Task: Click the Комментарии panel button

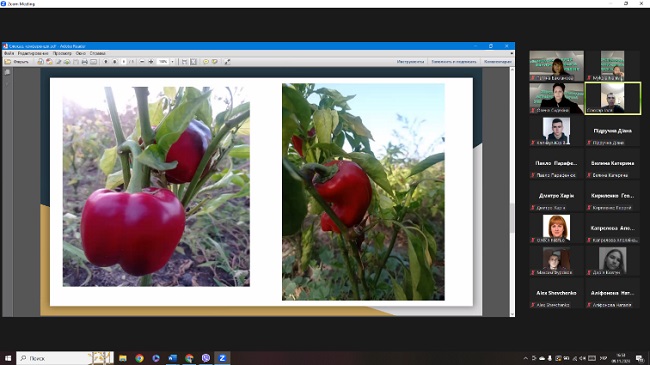Action: point(498,61)
